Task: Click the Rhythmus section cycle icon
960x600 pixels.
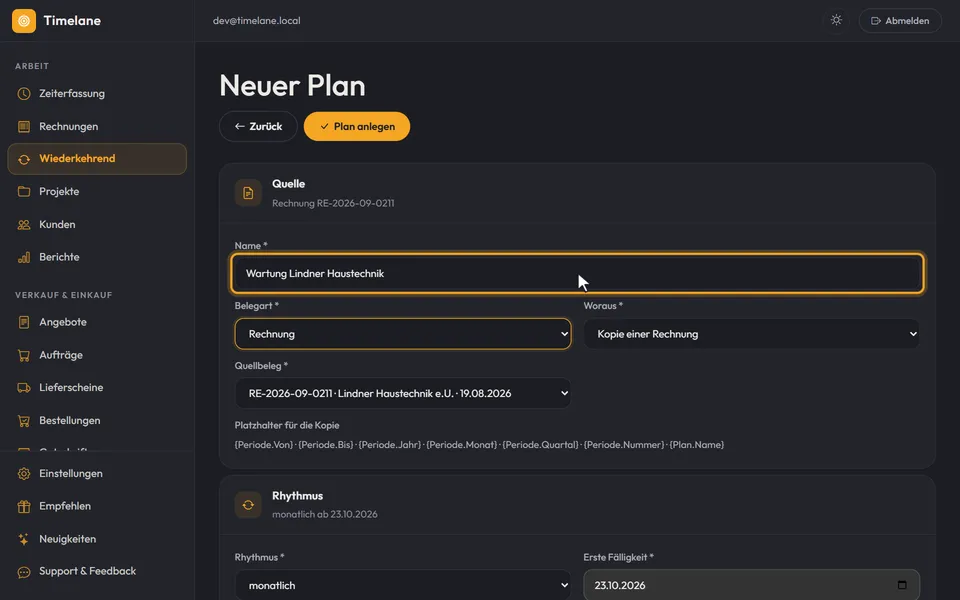Action: (248, 505)
